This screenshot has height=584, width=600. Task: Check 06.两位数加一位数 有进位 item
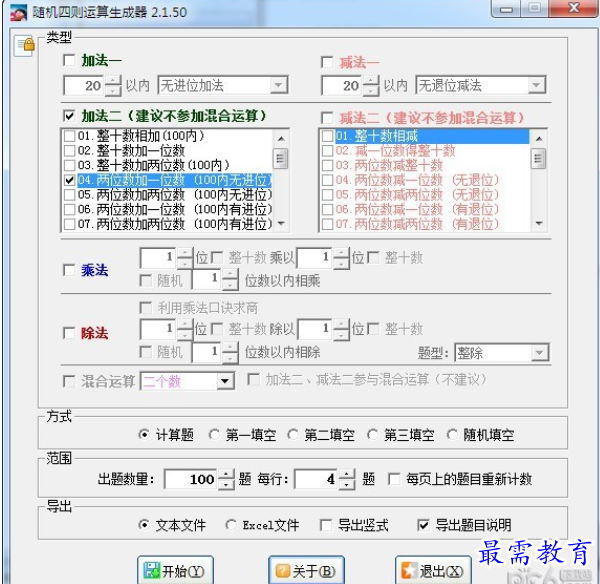tap(69, 209)
